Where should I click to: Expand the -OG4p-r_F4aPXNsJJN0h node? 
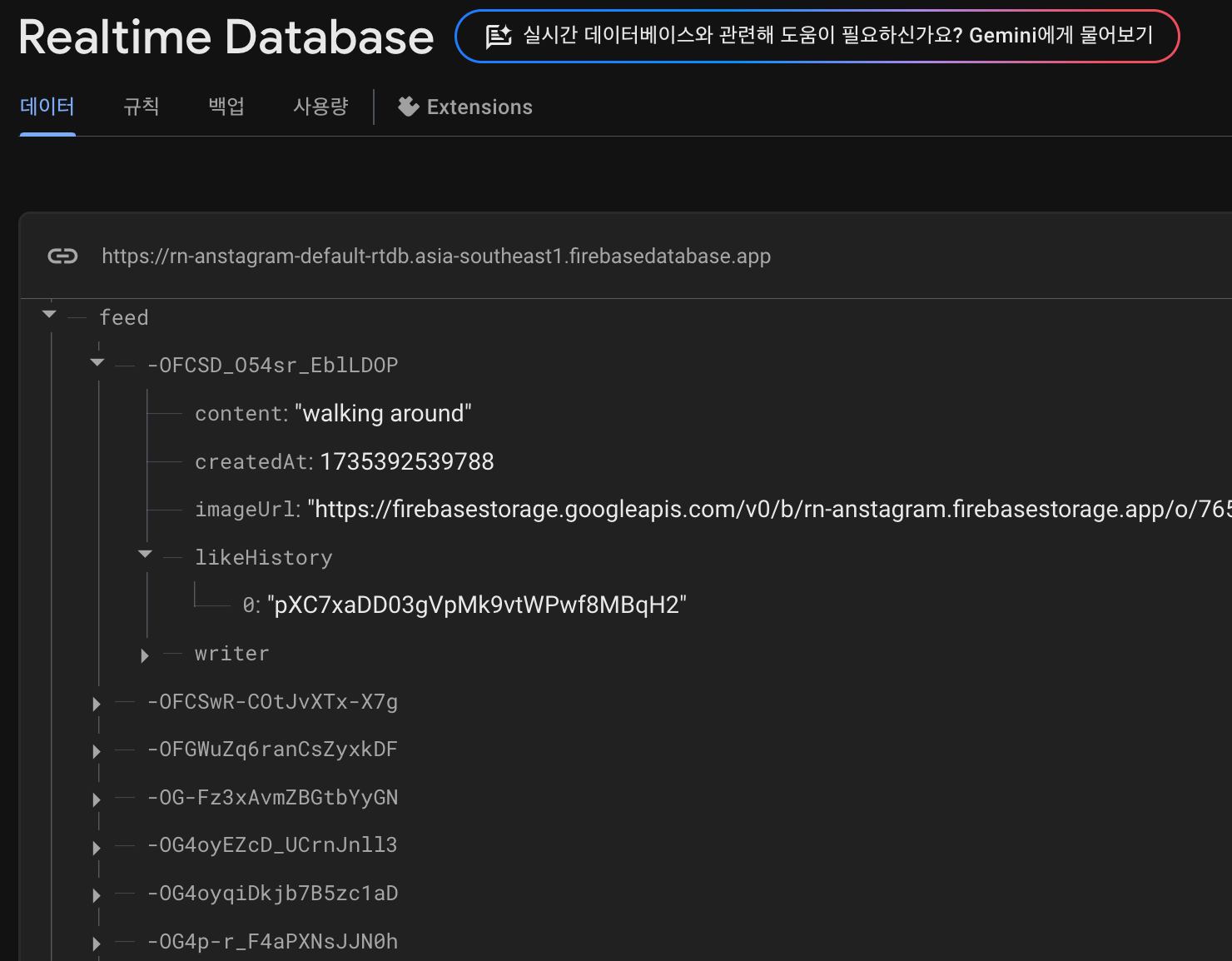pyautogui.click(x=97, y=944)
